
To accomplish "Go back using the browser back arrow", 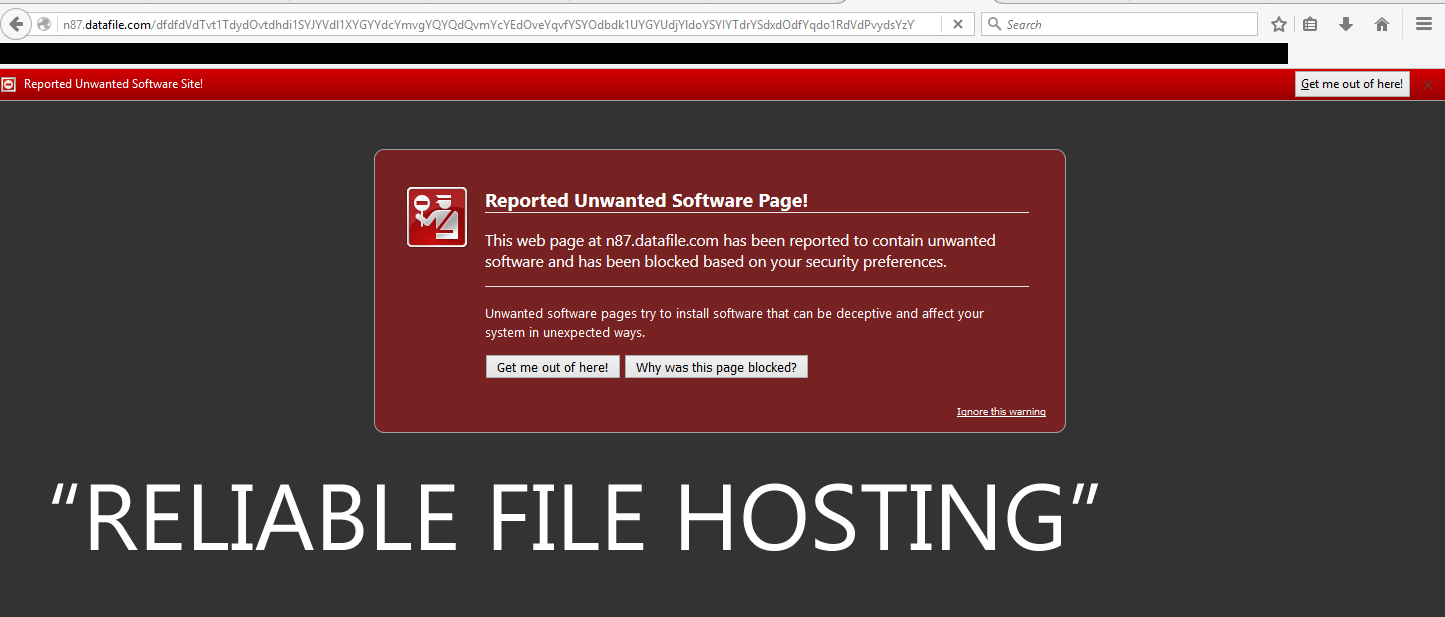I will click(15, 24).
